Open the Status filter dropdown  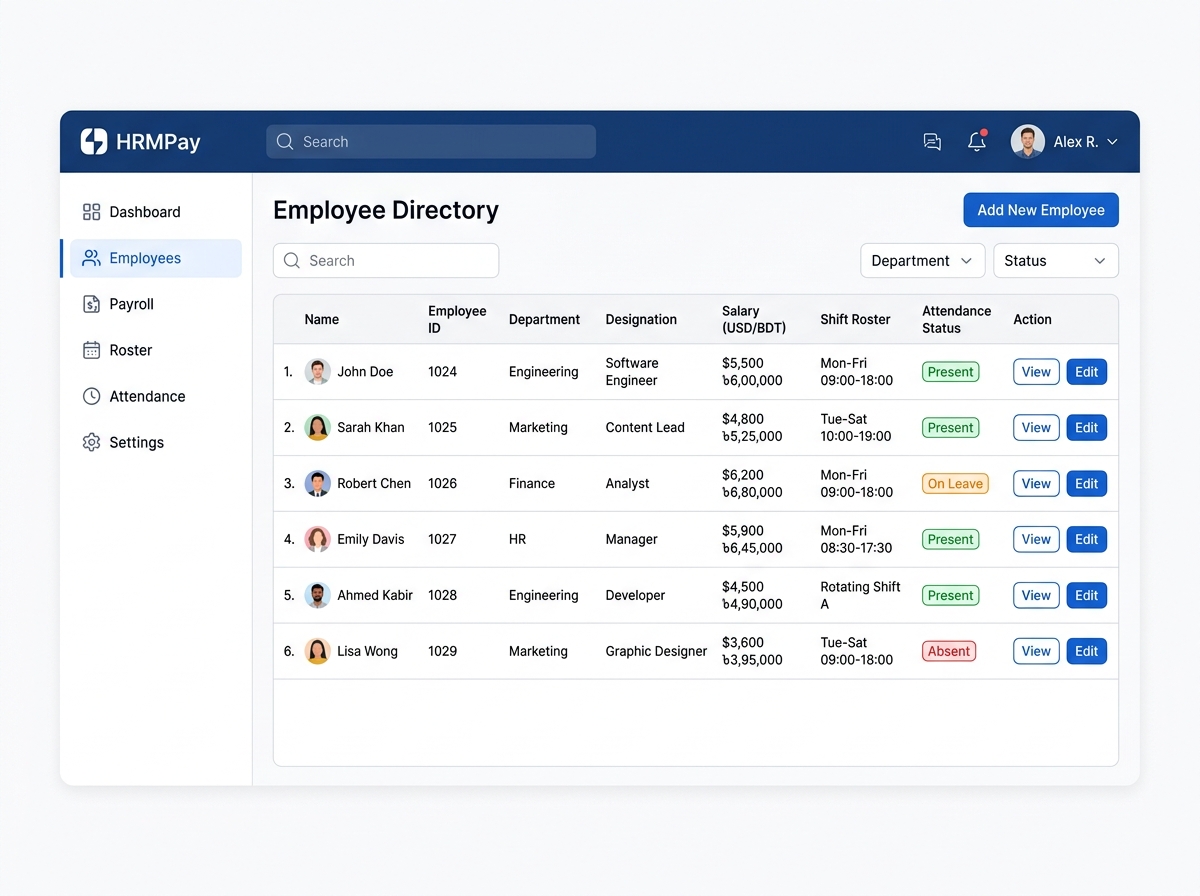click(1056, 261)
